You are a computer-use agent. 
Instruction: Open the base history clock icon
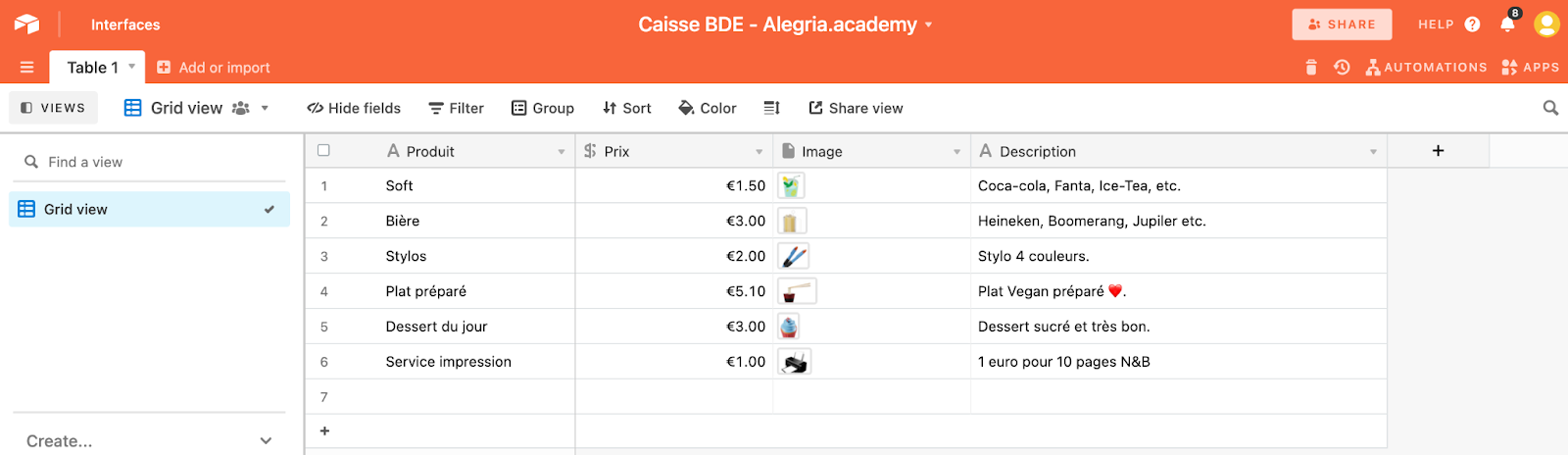pos(1342,68)
